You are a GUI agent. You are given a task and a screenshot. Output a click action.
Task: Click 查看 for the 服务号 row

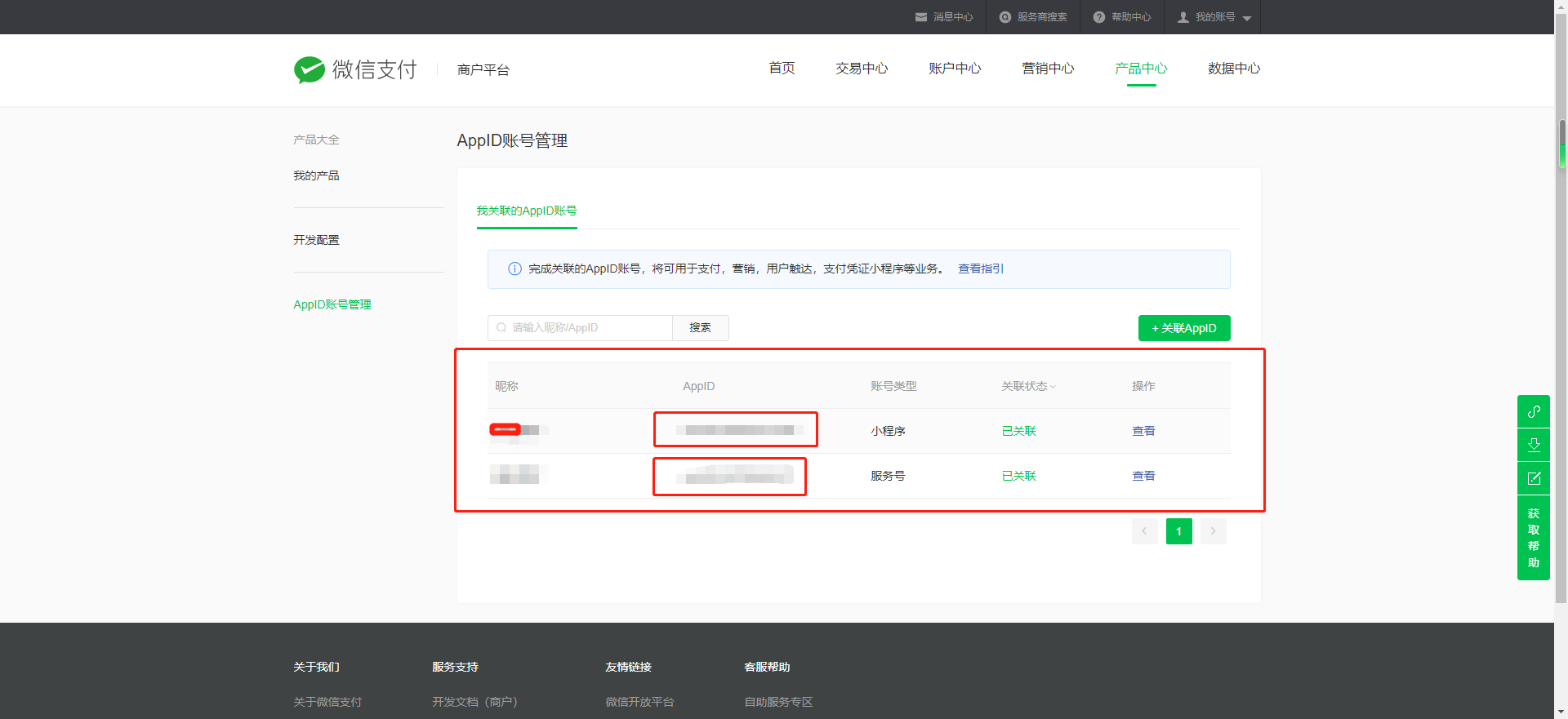click(1143, 476)
